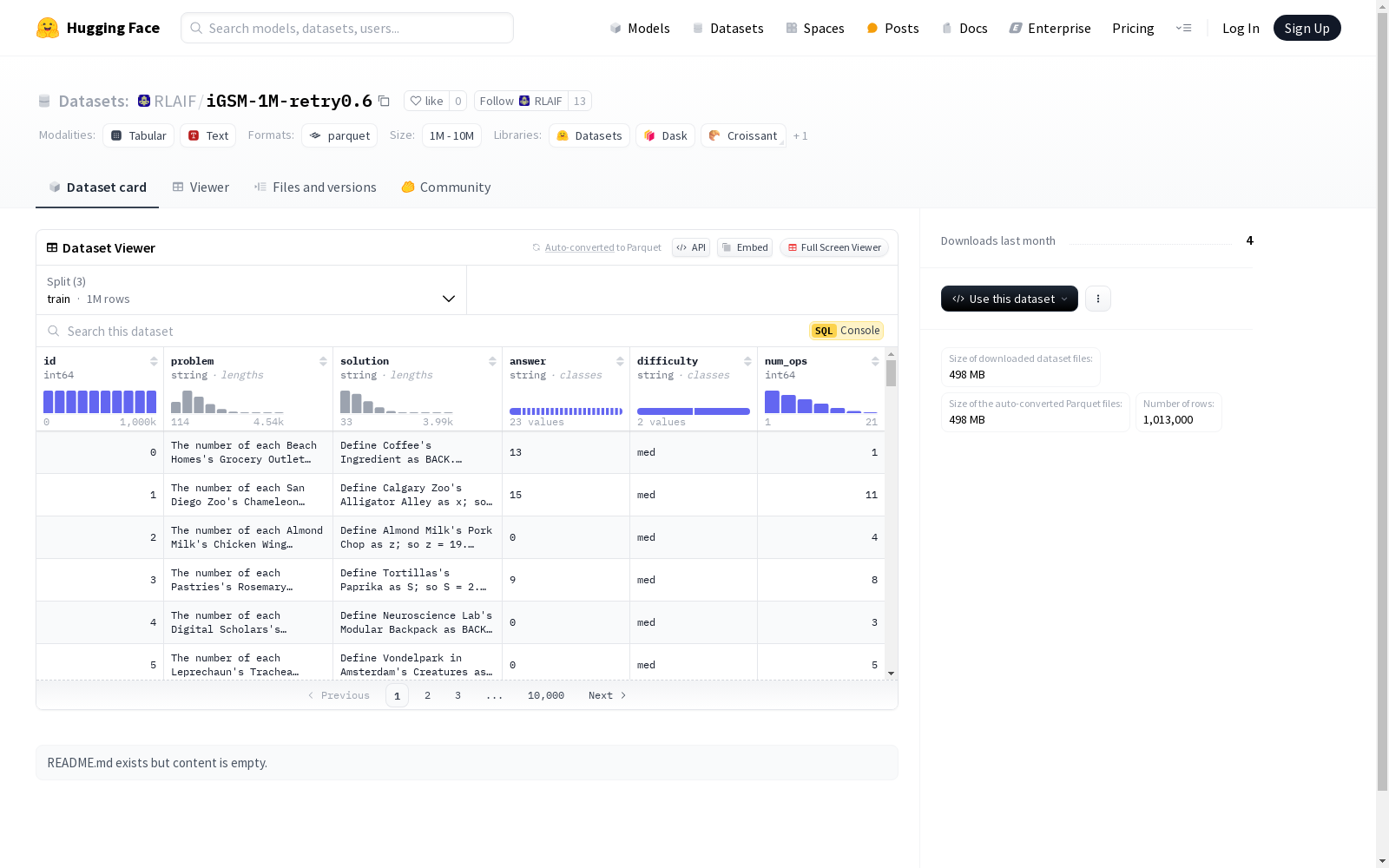1389x868 pixels.
Task: Open the Full Screen Viewer
Action: (834, 247)
